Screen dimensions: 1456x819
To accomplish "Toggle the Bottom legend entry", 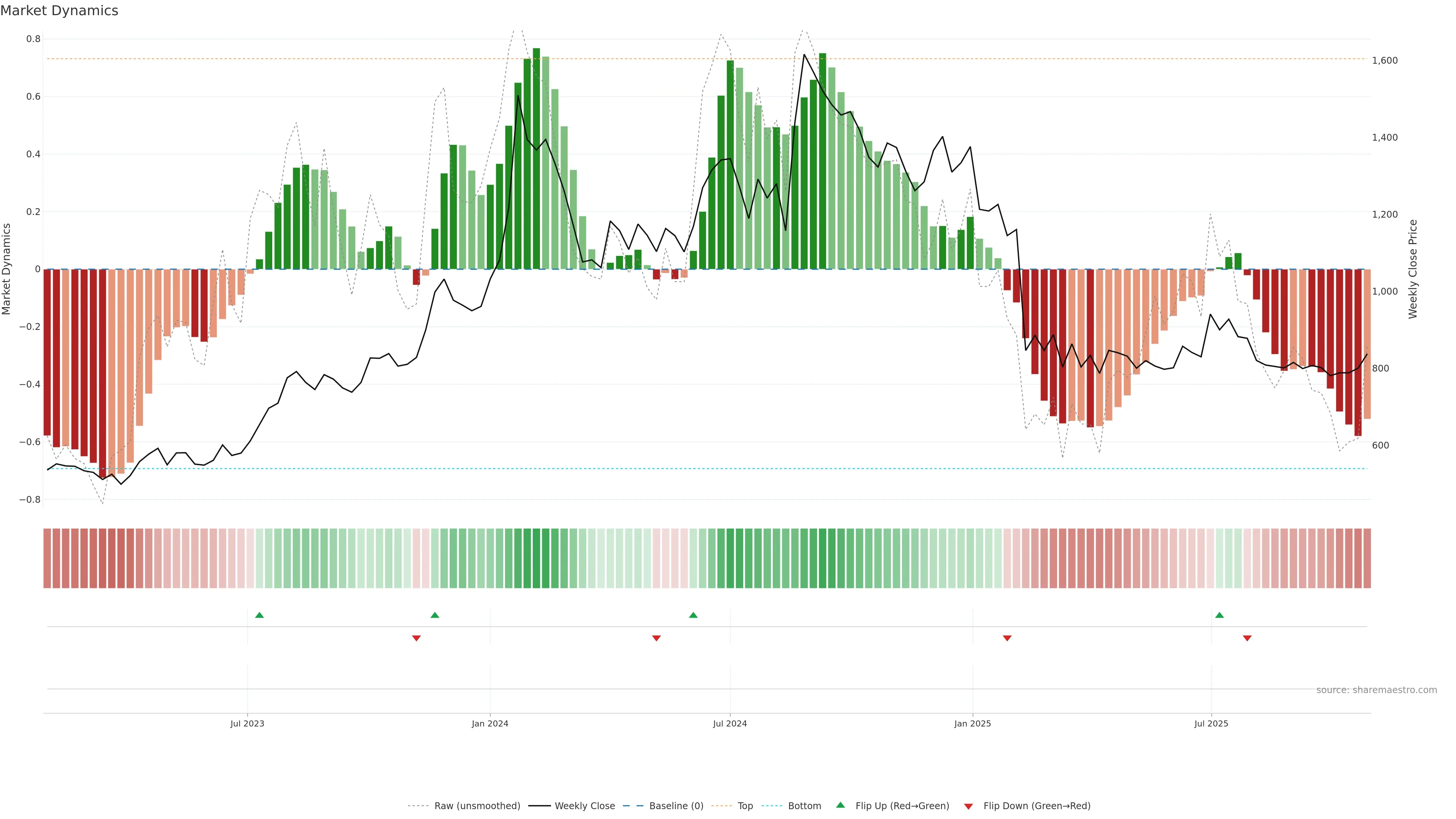I will 804,806.
